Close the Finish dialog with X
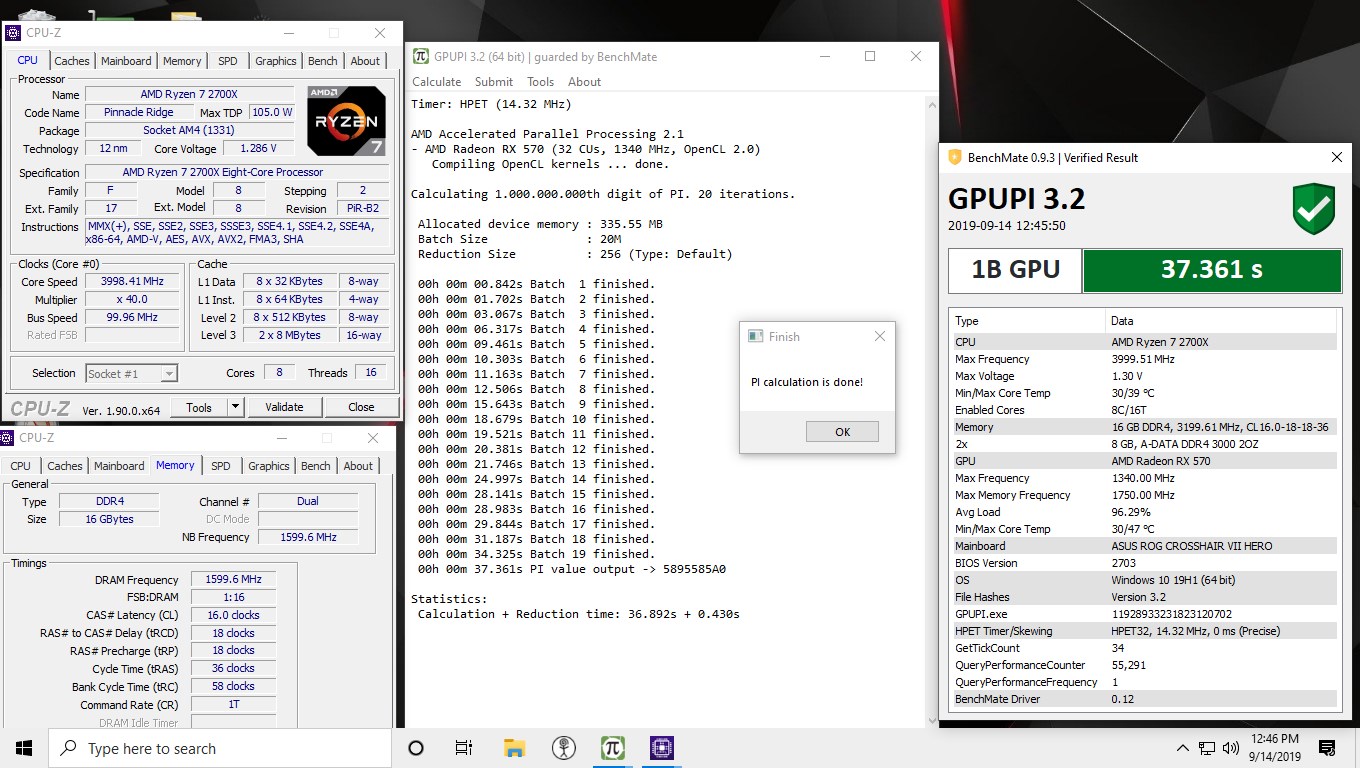 point(880,337)
